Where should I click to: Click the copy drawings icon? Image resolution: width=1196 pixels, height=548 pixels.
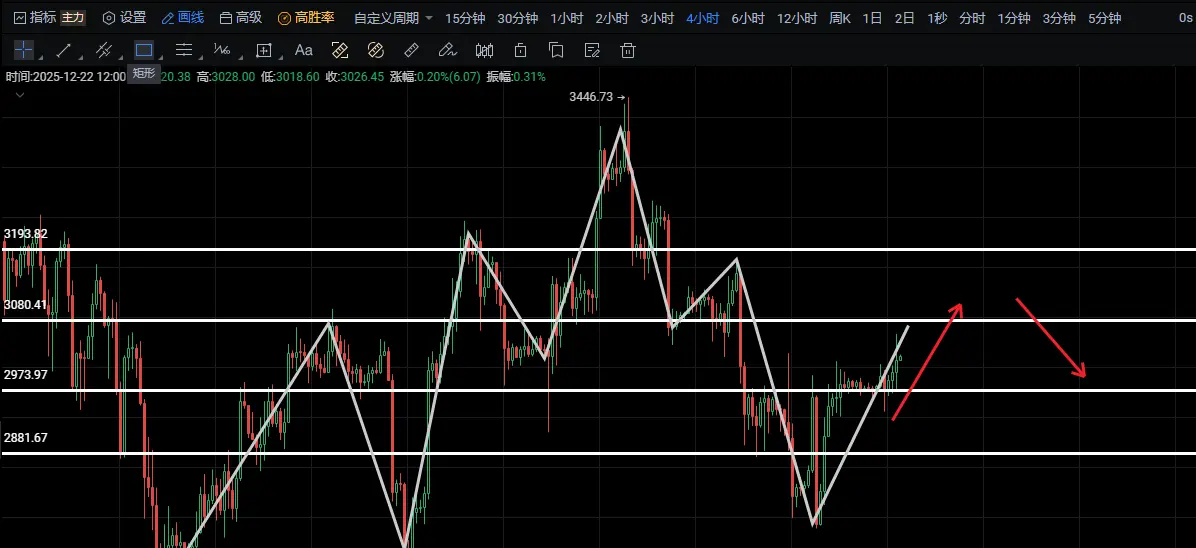tap(556, 50)
